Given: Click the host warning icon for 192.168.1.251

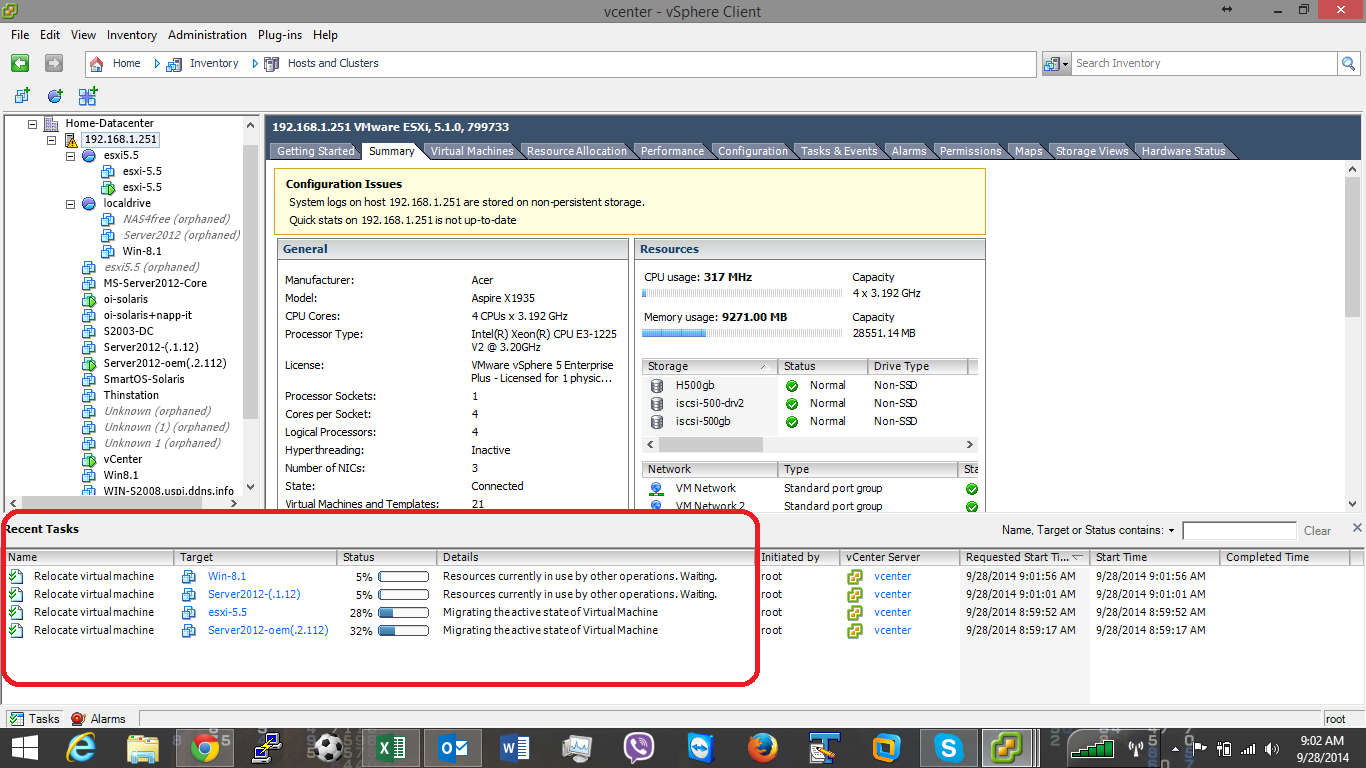Looking at the screenshot, I should (71, 140).
